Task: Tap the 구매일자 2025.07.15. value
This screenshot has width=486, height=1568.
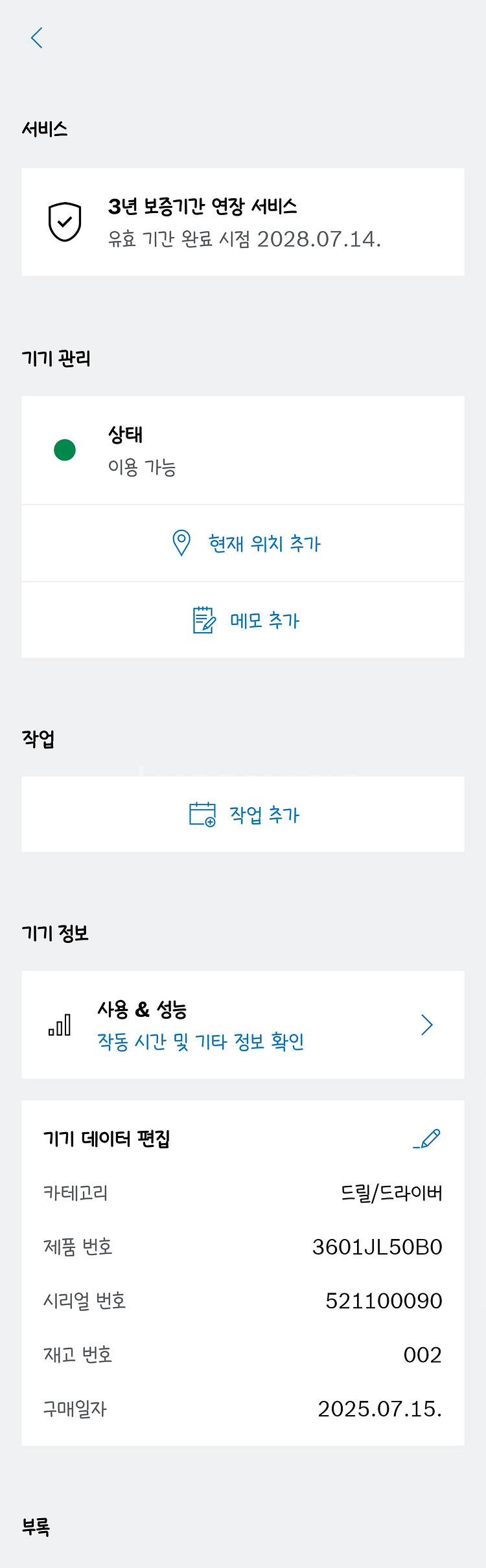Action: point(380,1409)
